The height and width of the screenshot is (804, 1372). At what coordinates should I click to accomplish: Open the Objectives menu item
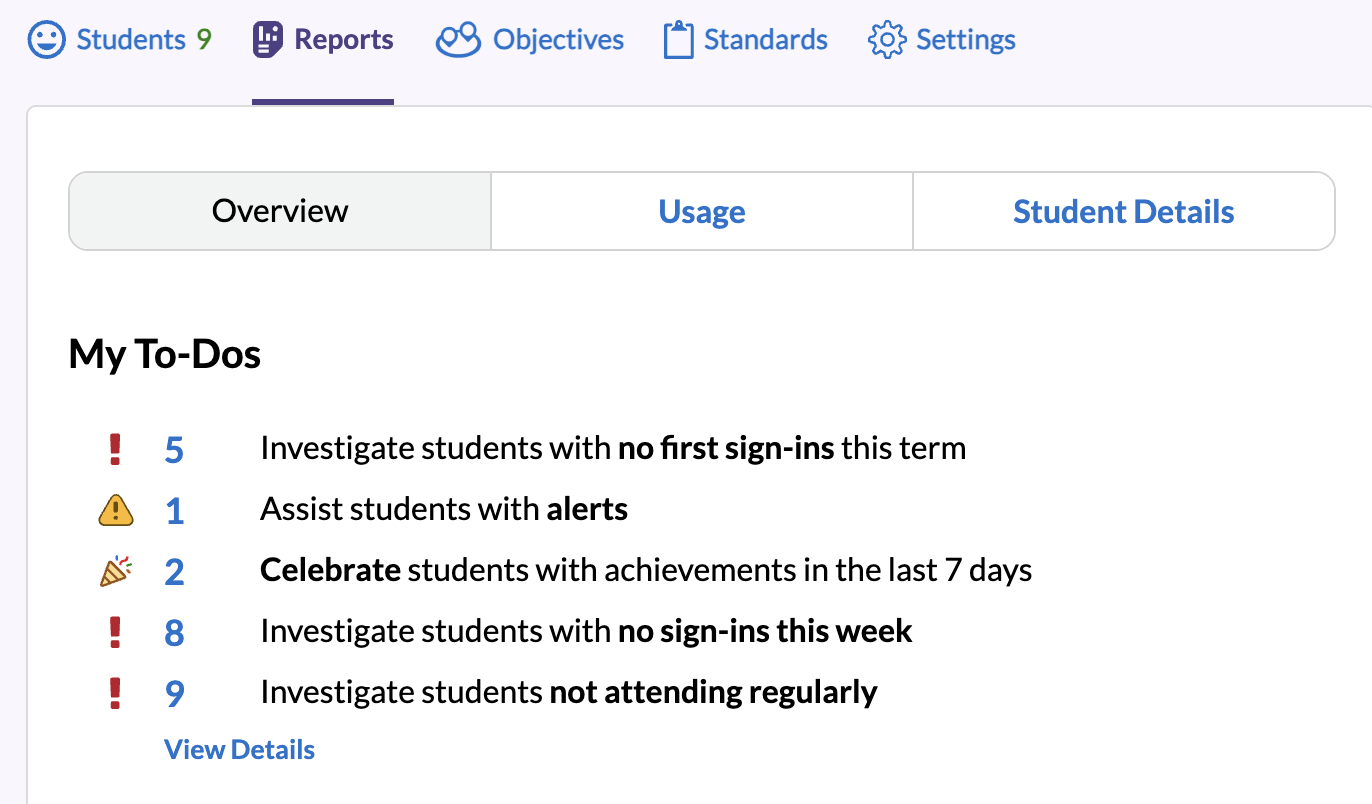pos(558,40)
